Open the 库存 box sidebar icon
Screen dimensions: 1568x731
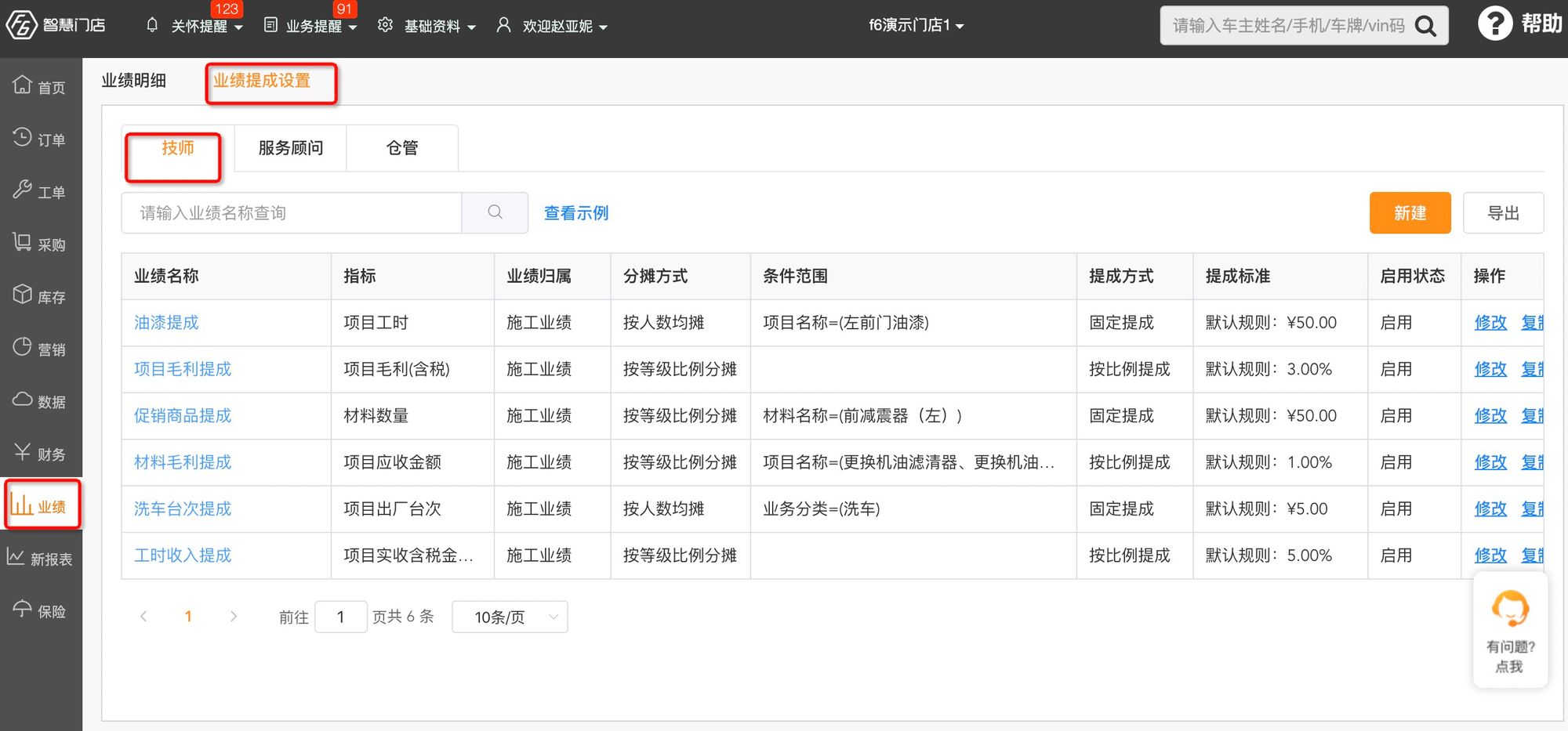point(23,295)
